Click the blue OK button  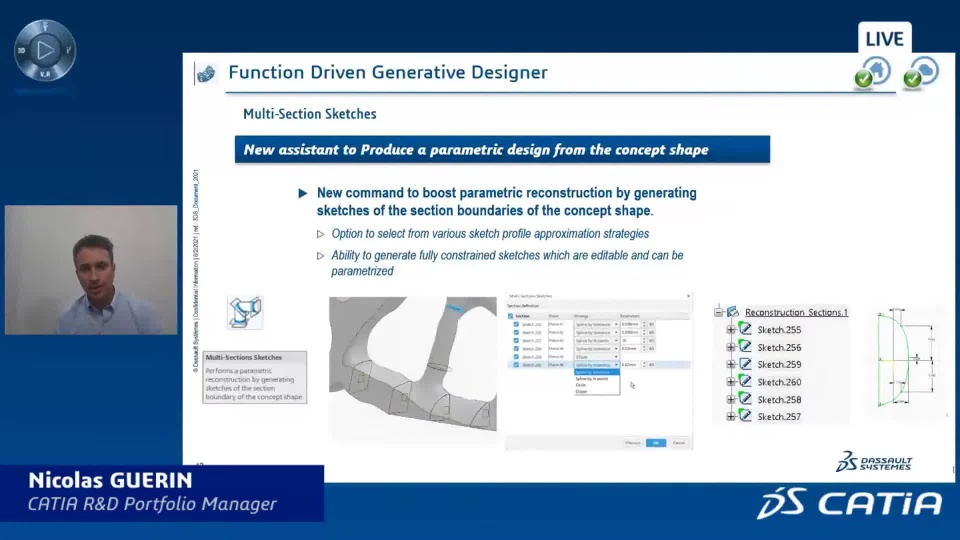click(x=656, y=443)
